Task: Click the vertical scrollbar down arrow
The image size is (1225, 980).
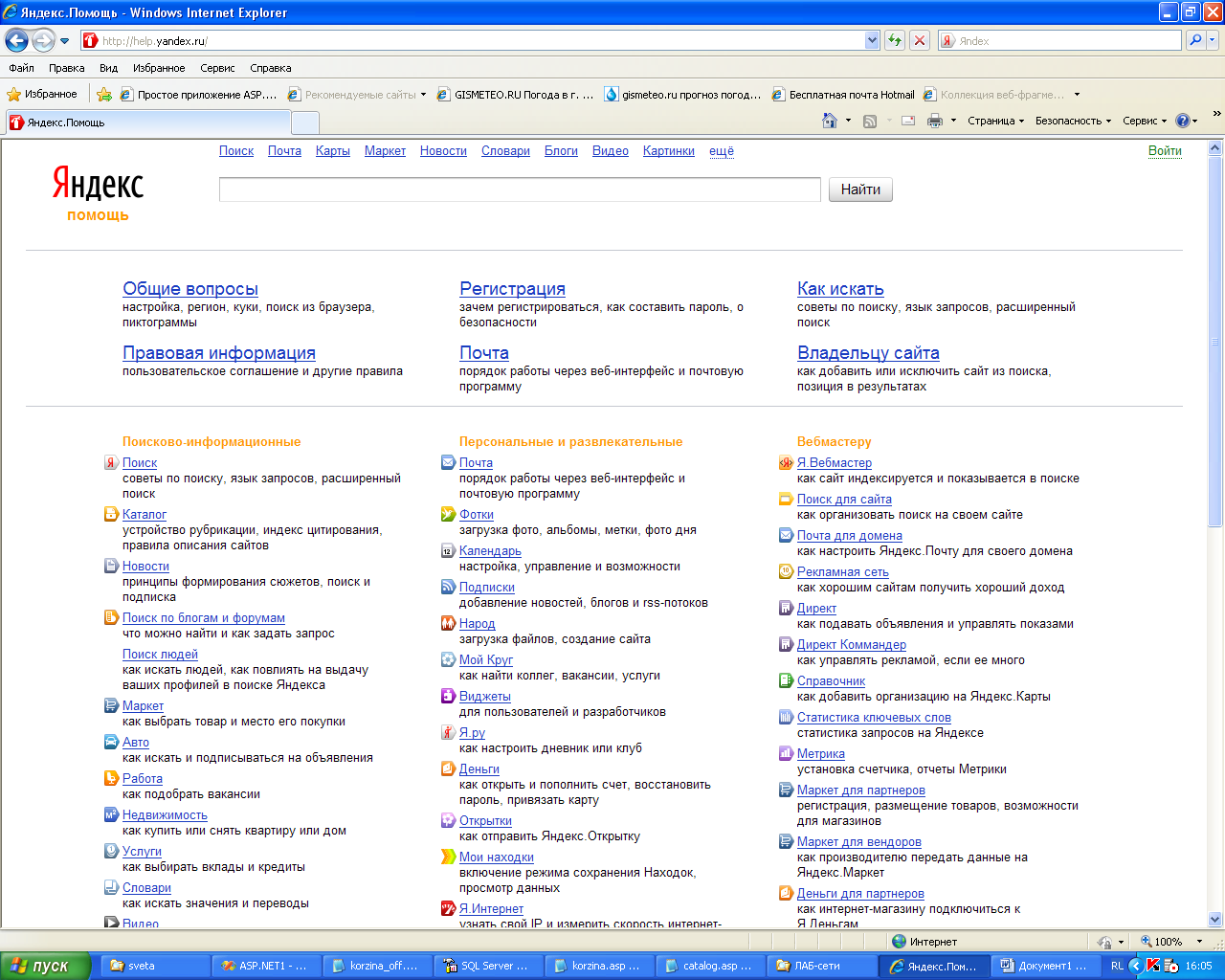Action: coord(1215,919)
